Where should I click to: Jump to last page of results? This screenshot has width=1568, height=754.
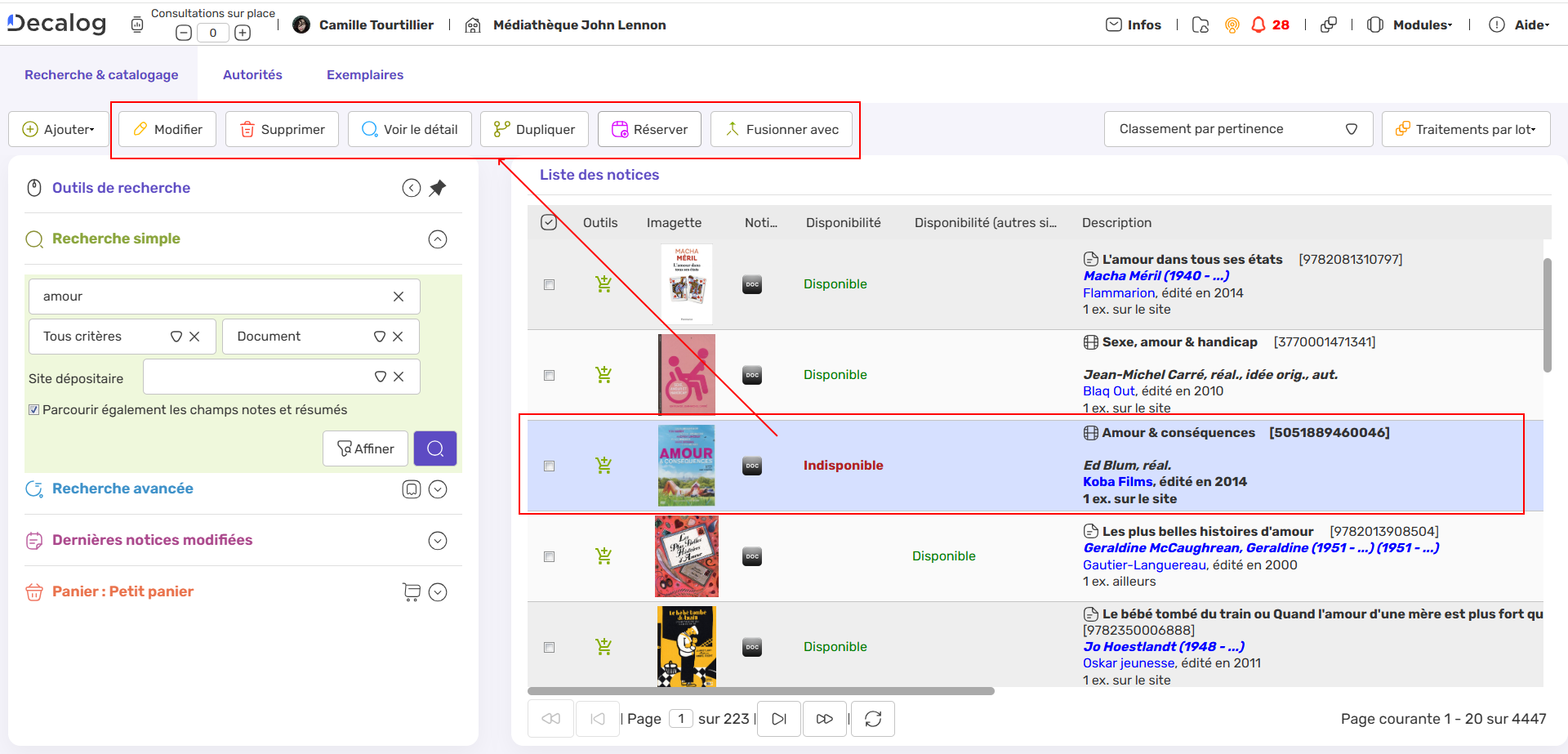pos(824,719)
